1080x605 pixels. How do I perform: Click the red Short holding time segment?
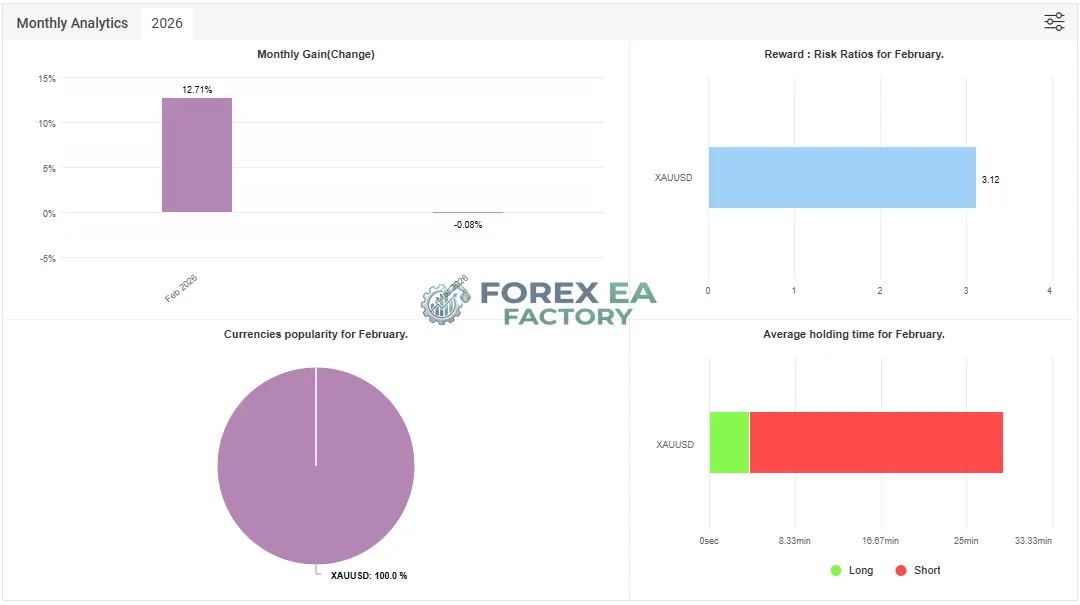pyautogui.click(x=876, y=442)
